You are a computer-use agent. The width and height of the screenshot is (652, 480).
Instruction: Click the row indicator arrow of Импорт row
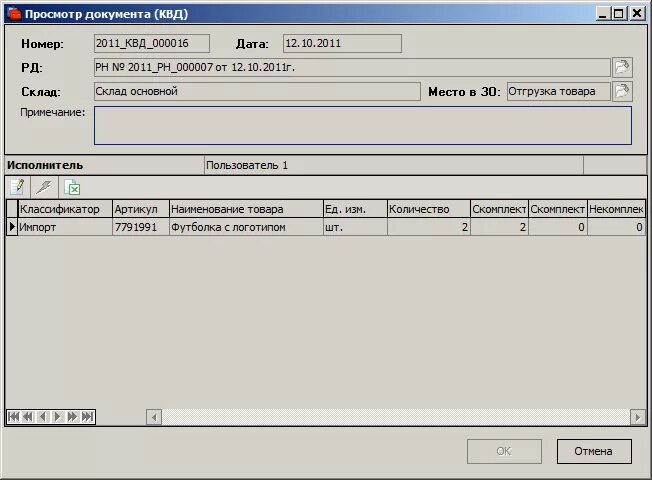(x=12, y=227)
